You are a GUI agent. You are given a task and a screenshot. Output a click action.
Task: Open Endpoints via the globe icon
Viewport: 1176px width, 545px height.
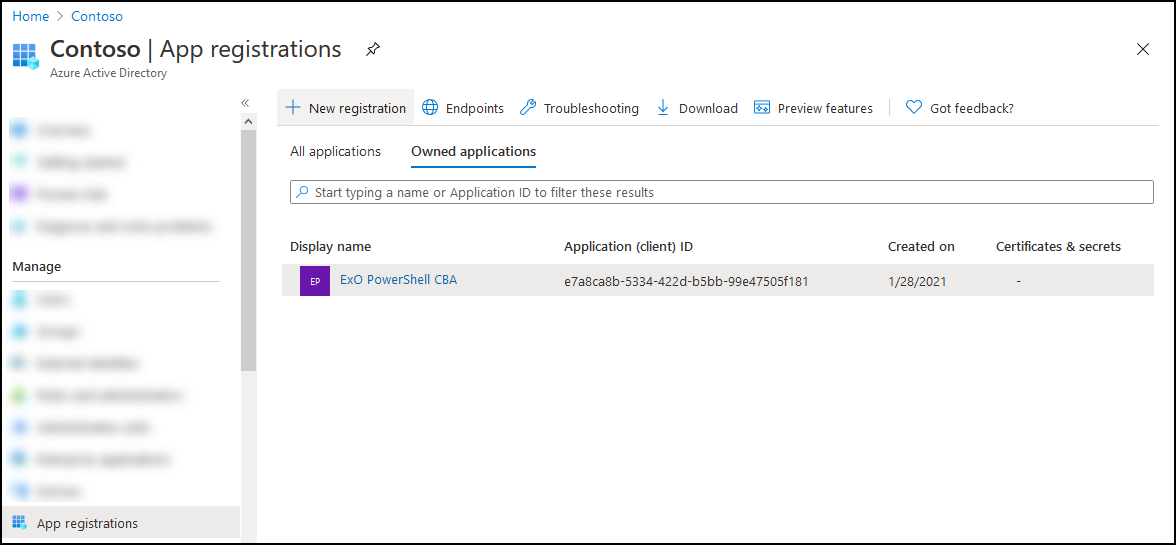tap(430, 108)
